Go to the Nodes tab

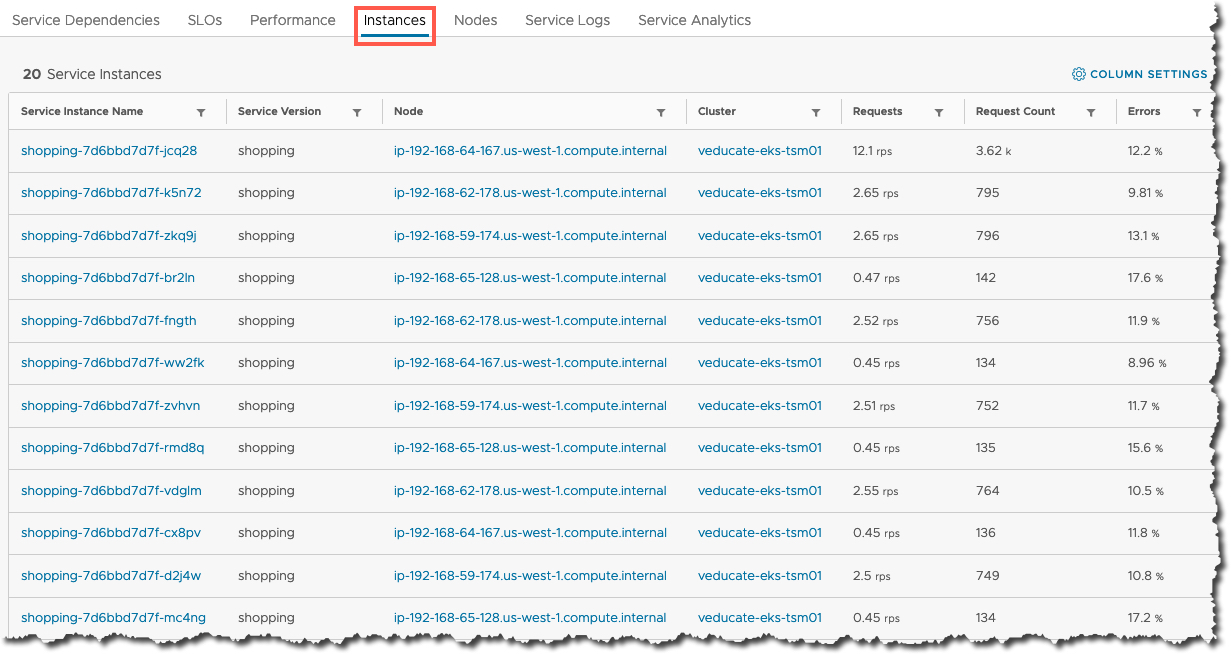[475, 20]
